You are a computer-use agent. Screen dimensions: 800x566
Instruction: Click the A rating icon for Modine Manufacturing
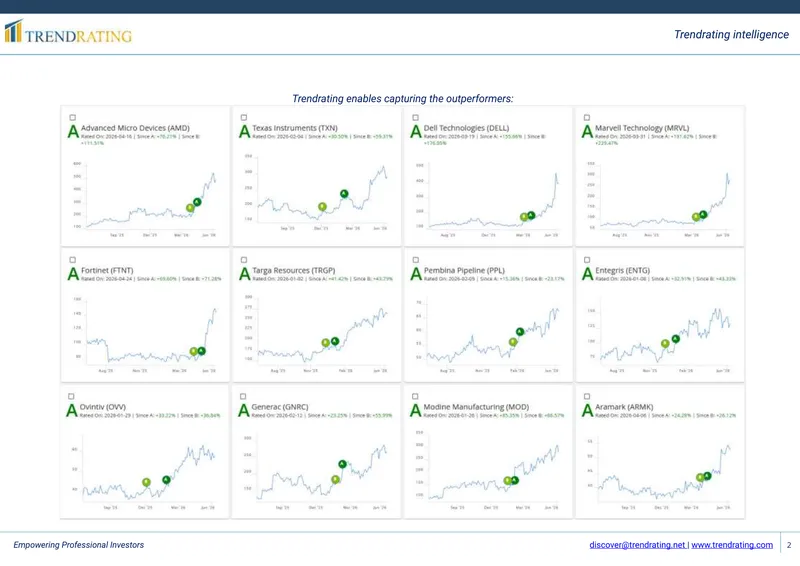tap(416, 410)
